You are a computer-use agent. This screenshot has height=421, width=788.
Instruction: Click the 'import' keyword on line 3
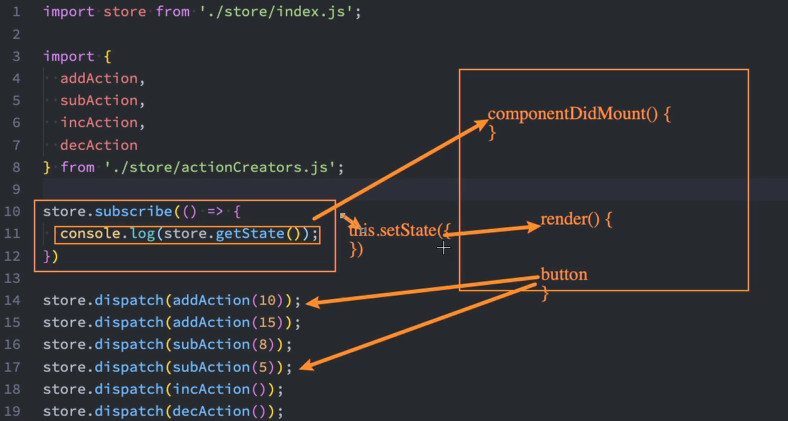pyautogui.click(x=69, y=56)
